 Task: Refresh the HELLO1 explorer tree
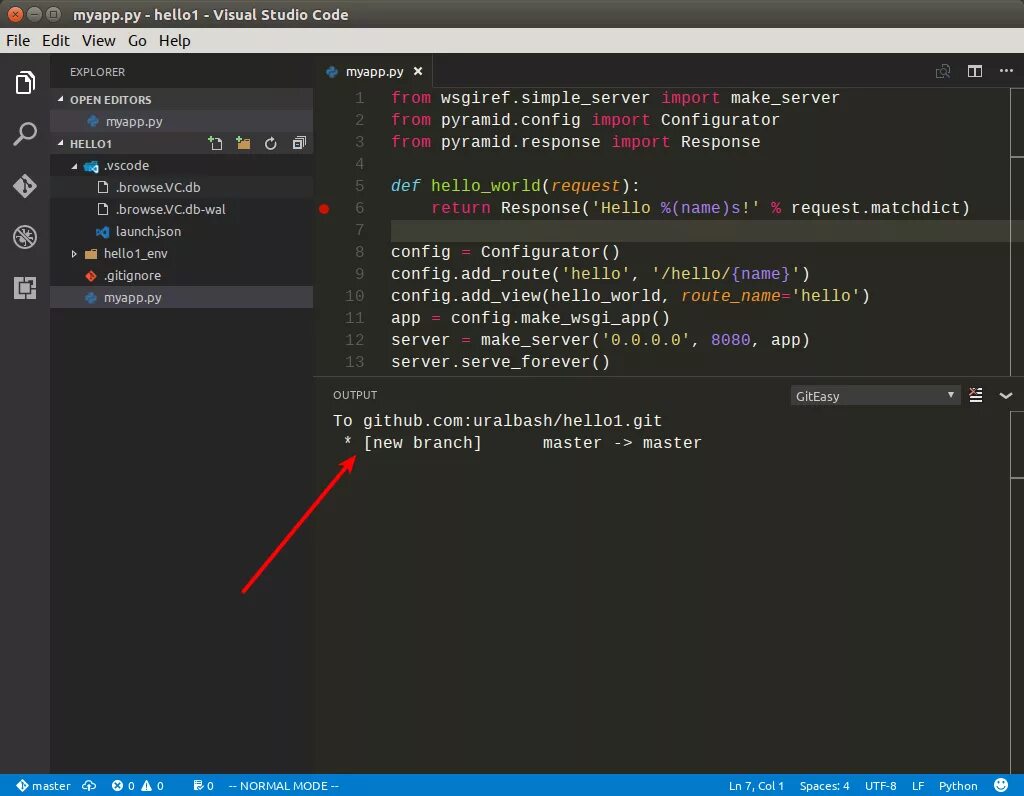[x=270, y=144]
